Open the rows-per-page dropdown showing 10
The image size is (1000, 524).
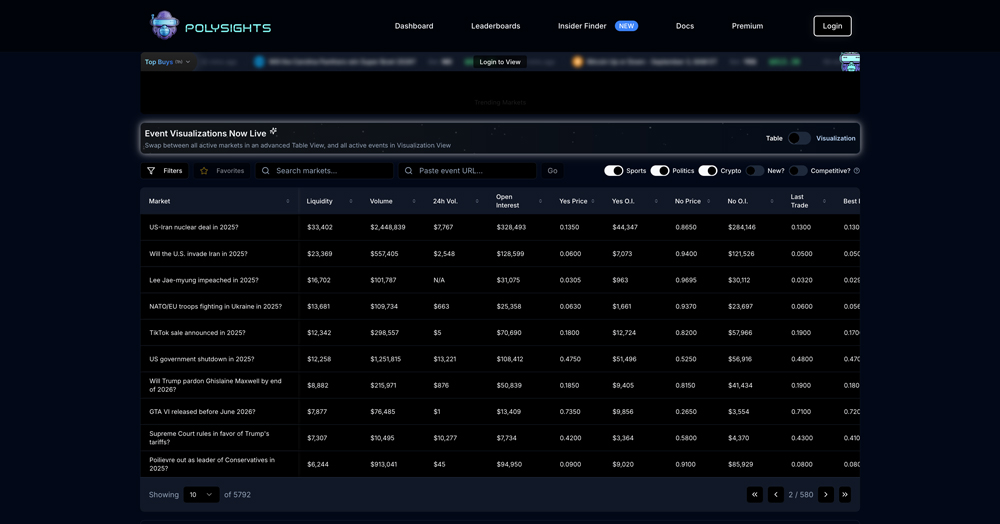(x=201, y=494)
